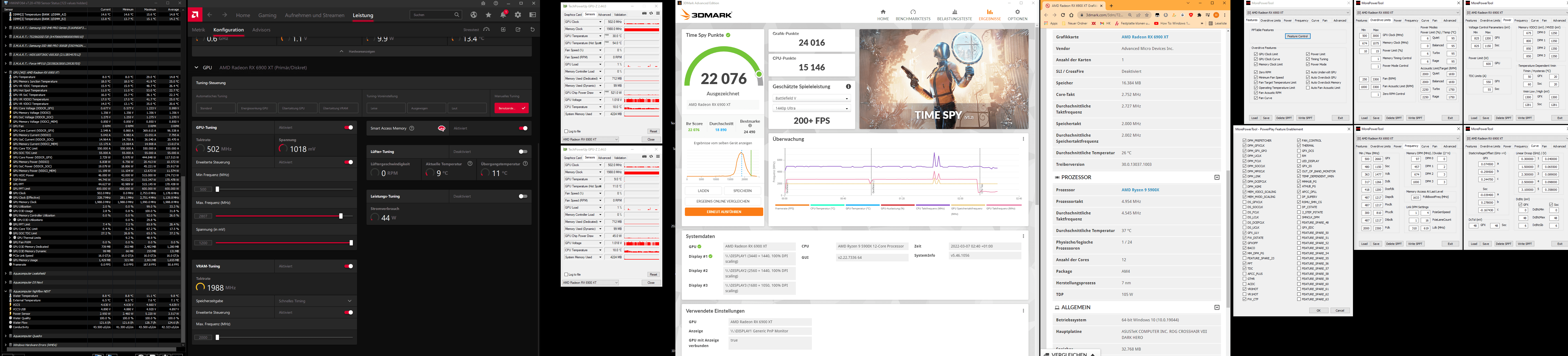Toggle GPU-Tuning Aktiviert switch
The image size is (1568, 356).
(x=349, y=128)
